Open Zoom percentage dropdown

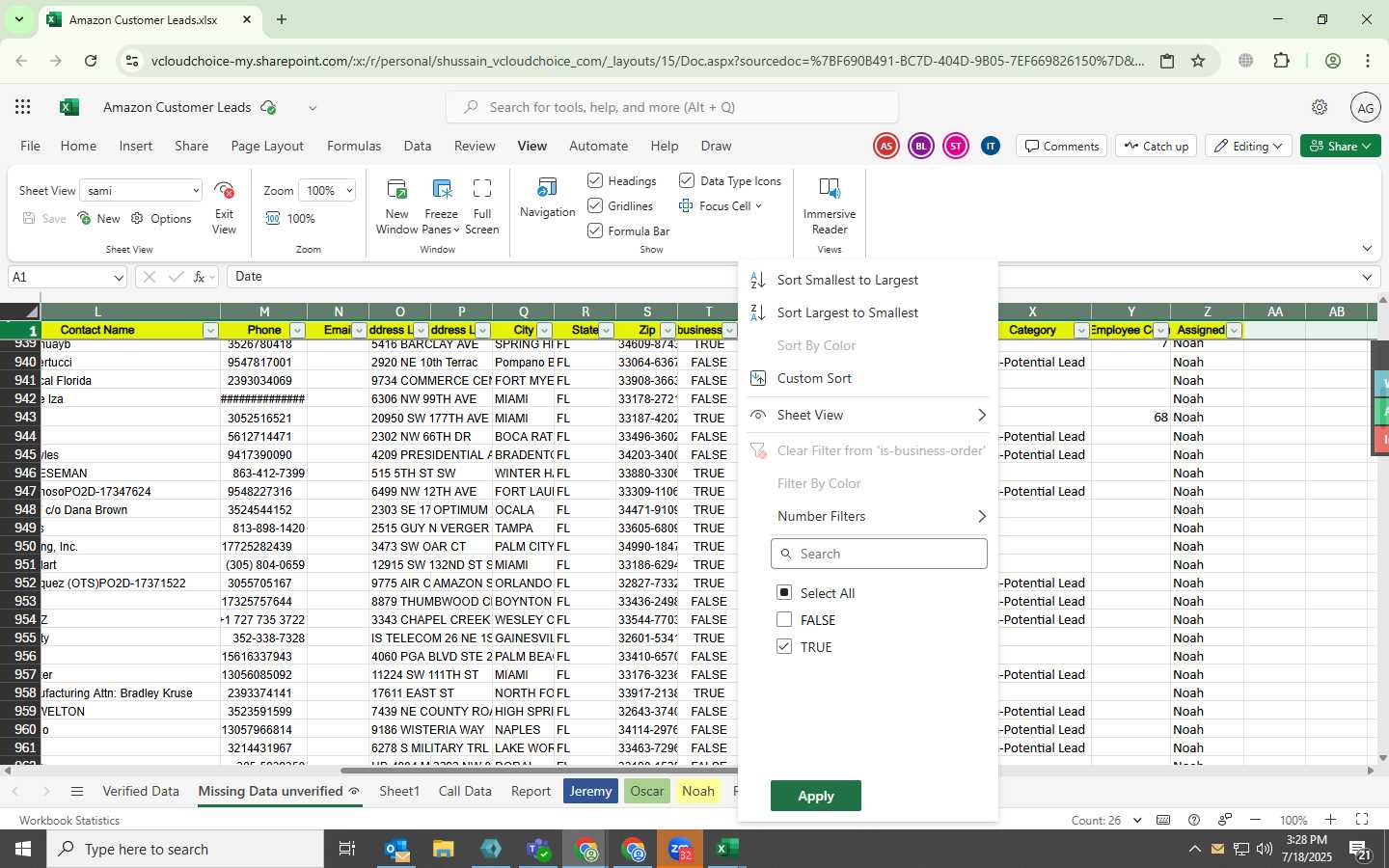click(x=349, y=191)
